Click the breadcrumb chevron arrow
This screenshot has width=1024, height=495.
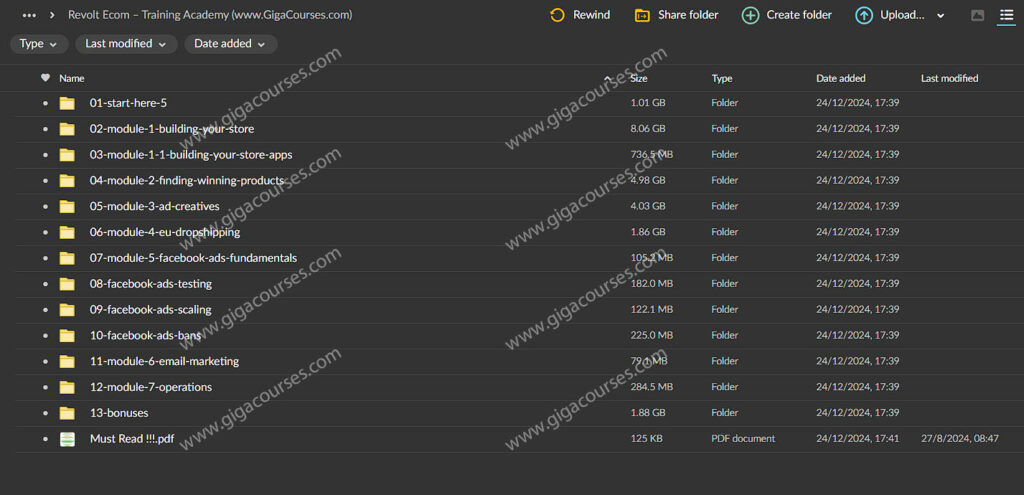click(52, 15)
